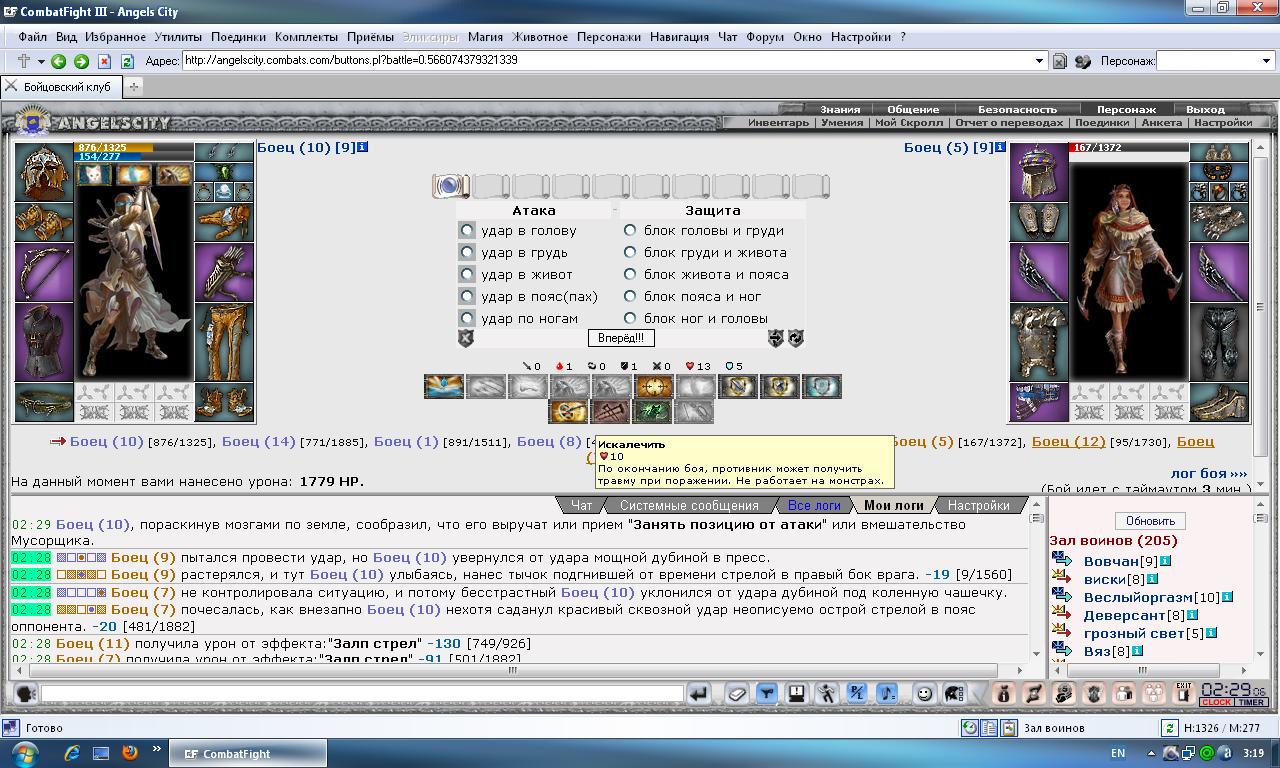Expand the Персонаж character dropdown
This screenshot has height=768, width=1280.
pyautogui.click(x=1266, y=61)
